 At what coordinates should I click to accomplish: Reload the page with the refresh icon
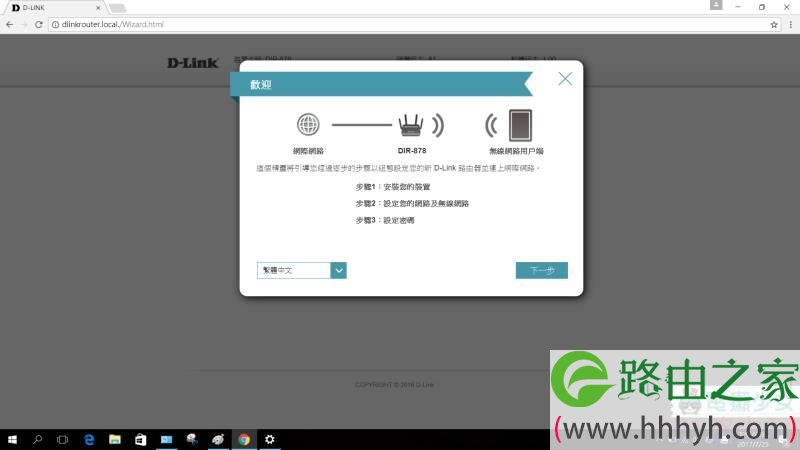pos(38,24)
